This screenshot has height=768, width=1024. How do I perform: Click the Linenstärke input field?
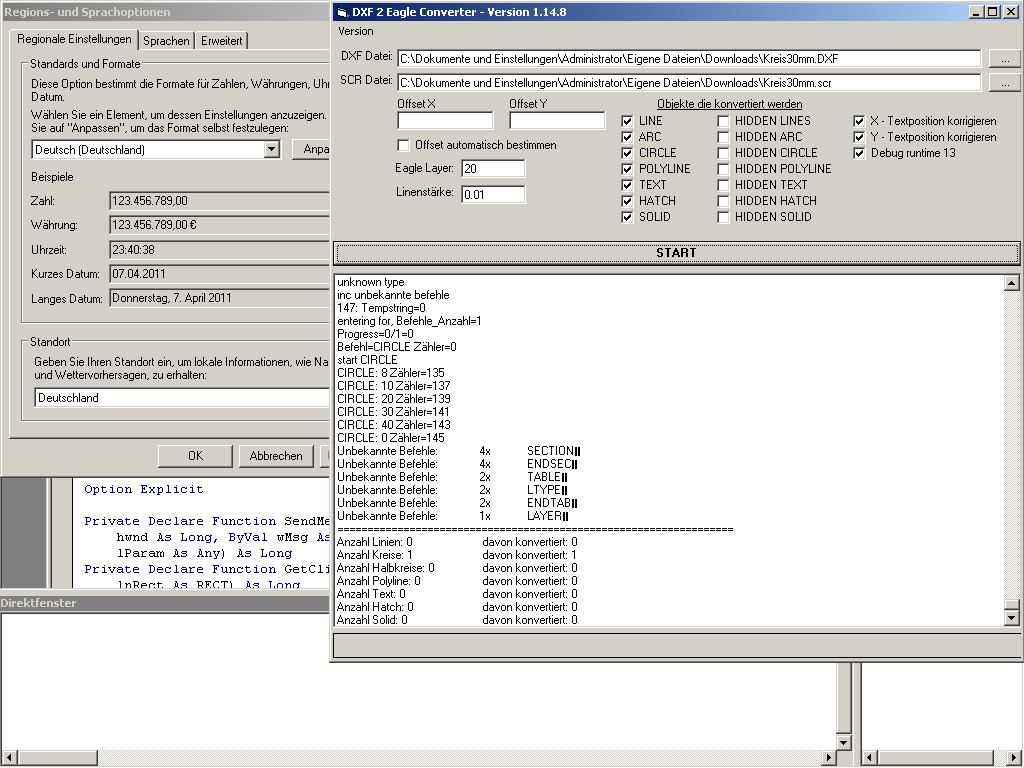493,195
